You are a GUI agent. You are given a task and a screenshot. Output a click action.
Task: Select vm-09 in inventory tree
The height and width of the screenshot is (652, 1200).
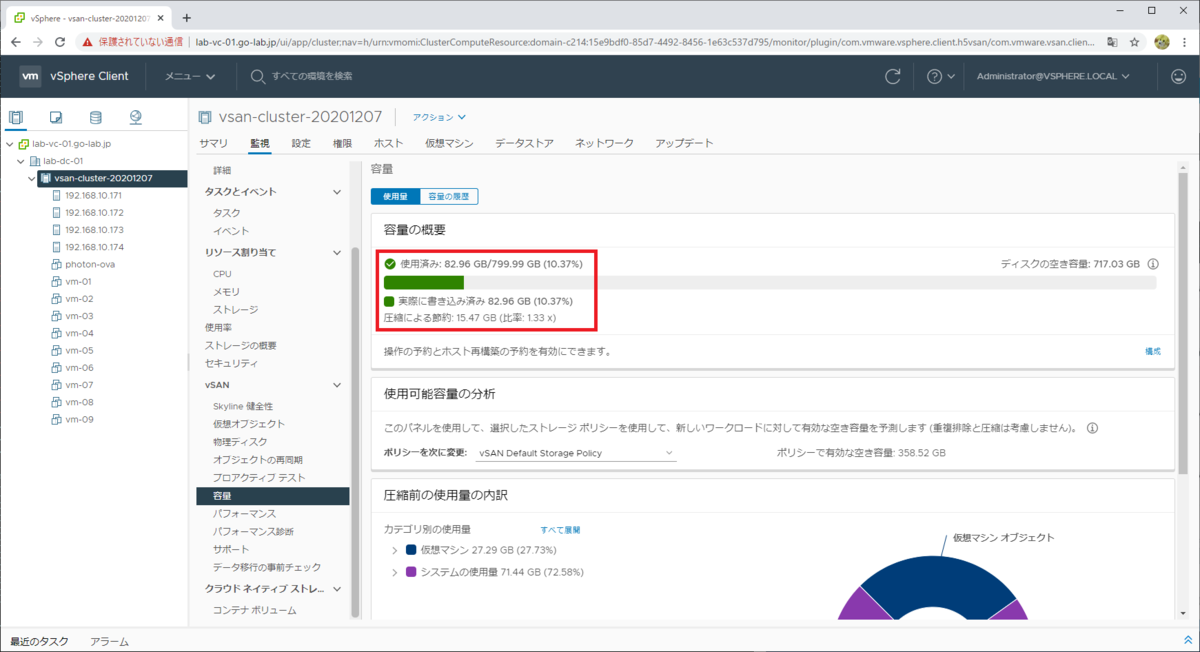pyautogui.click(x=79, y=419)
